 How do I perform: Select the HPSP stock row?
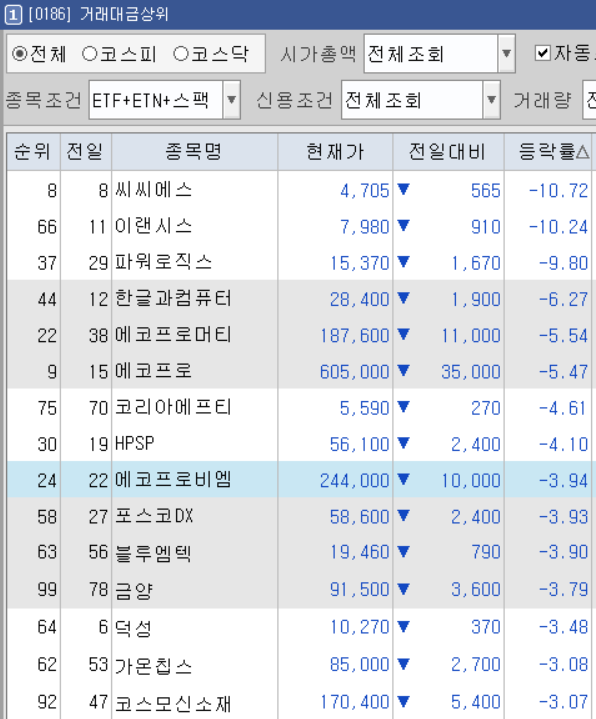coord(299,443)
